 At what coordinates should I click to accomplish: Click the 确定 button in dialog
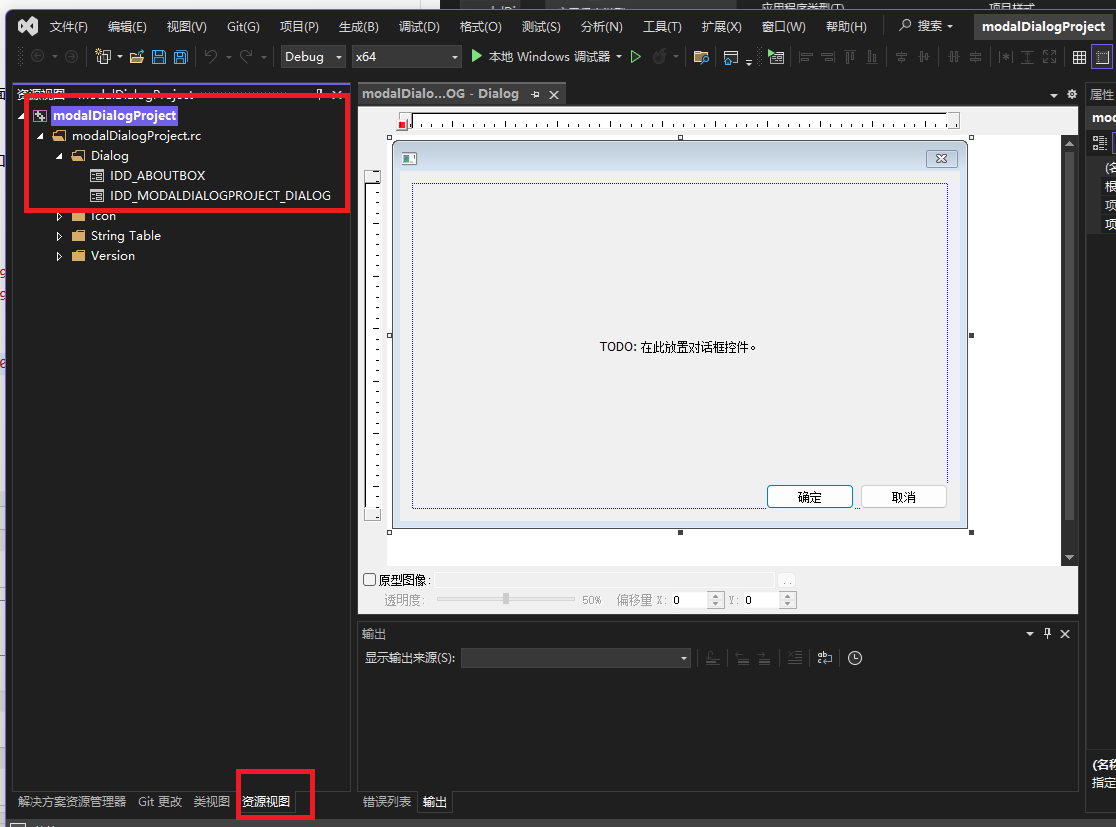(809, 497)
